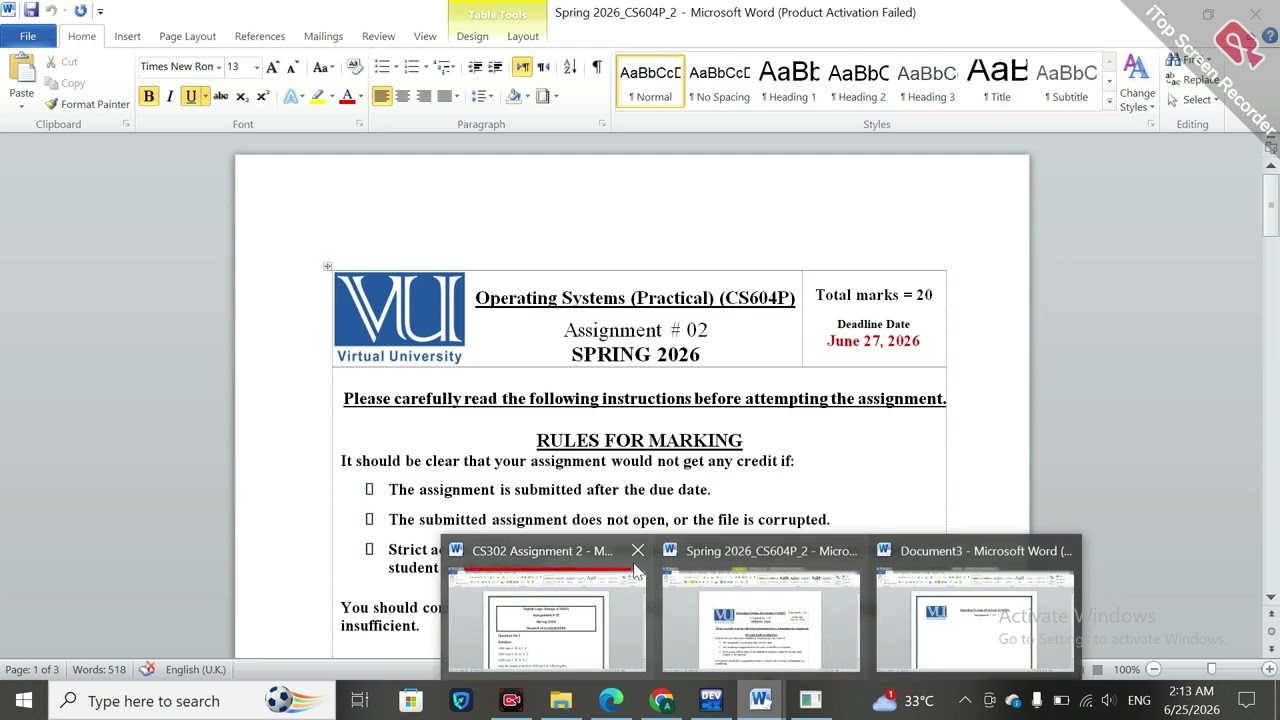Open Microsoft Edge from the taskbar
The height and width of the screenshot is (720, 1280).
(611, 700)
